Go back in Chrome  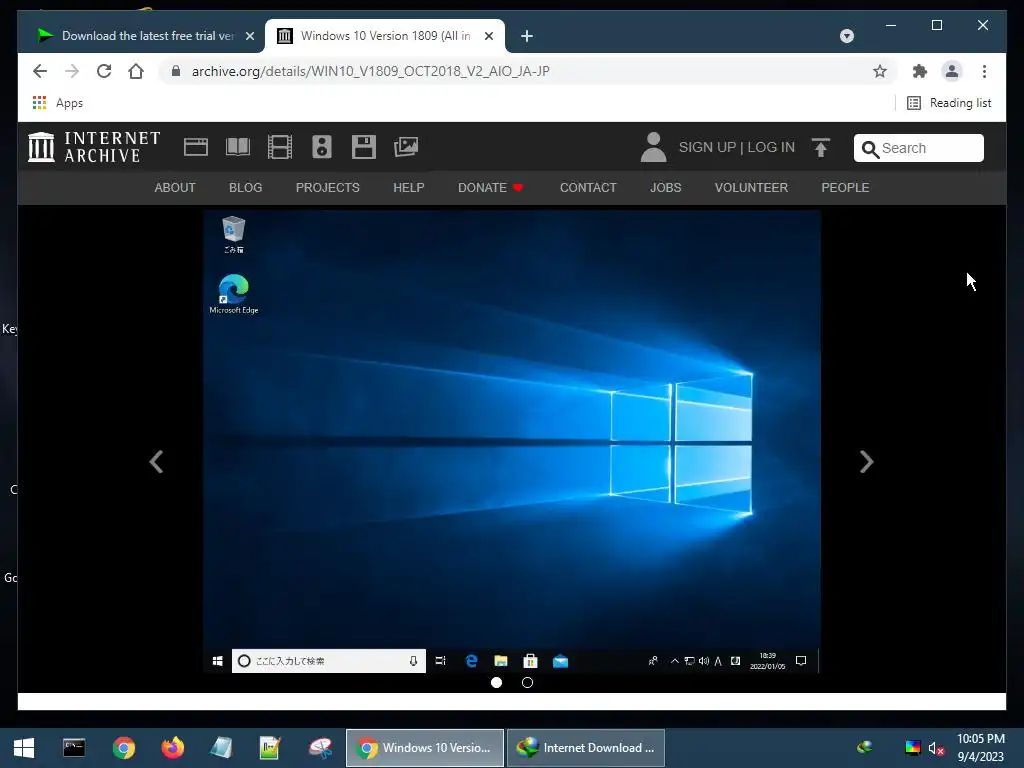(x=40, y=71)
